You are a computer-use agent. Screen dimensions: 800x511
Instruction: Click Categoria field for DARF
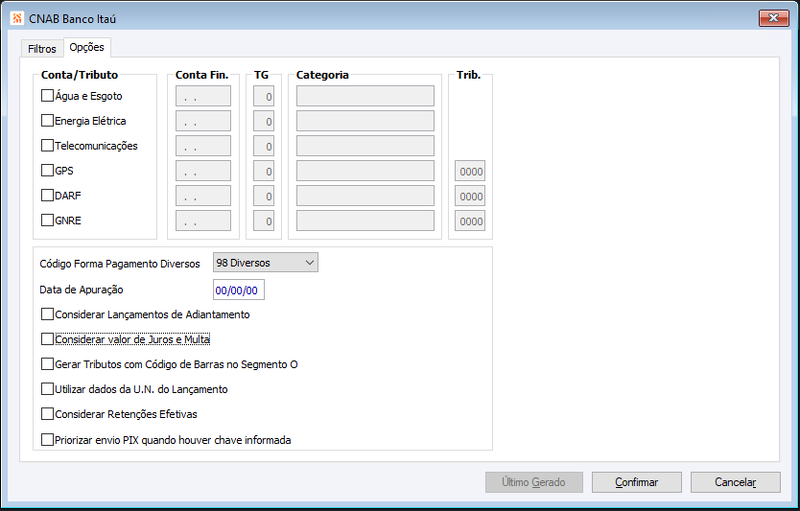365,196
